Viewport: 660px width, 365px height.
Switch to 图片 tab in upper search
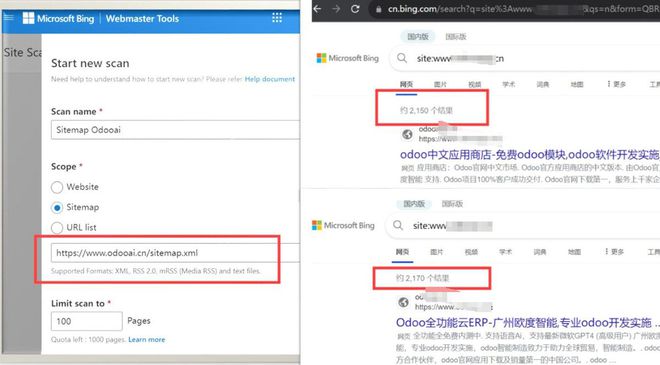click(x=440, y=84)
